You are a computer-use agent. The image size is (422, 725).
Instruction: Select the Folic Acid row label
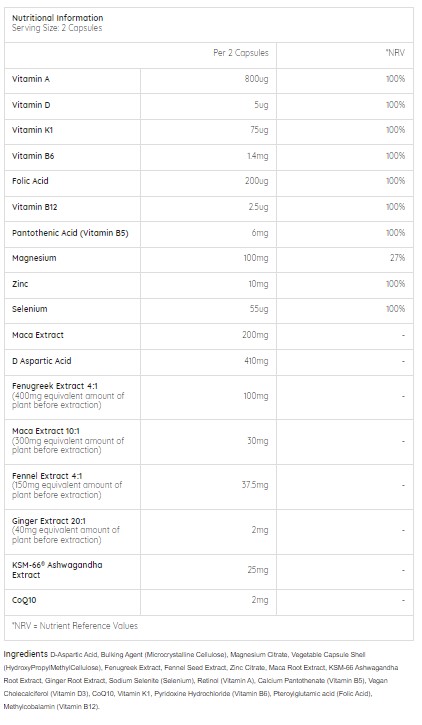coord(30,181)
